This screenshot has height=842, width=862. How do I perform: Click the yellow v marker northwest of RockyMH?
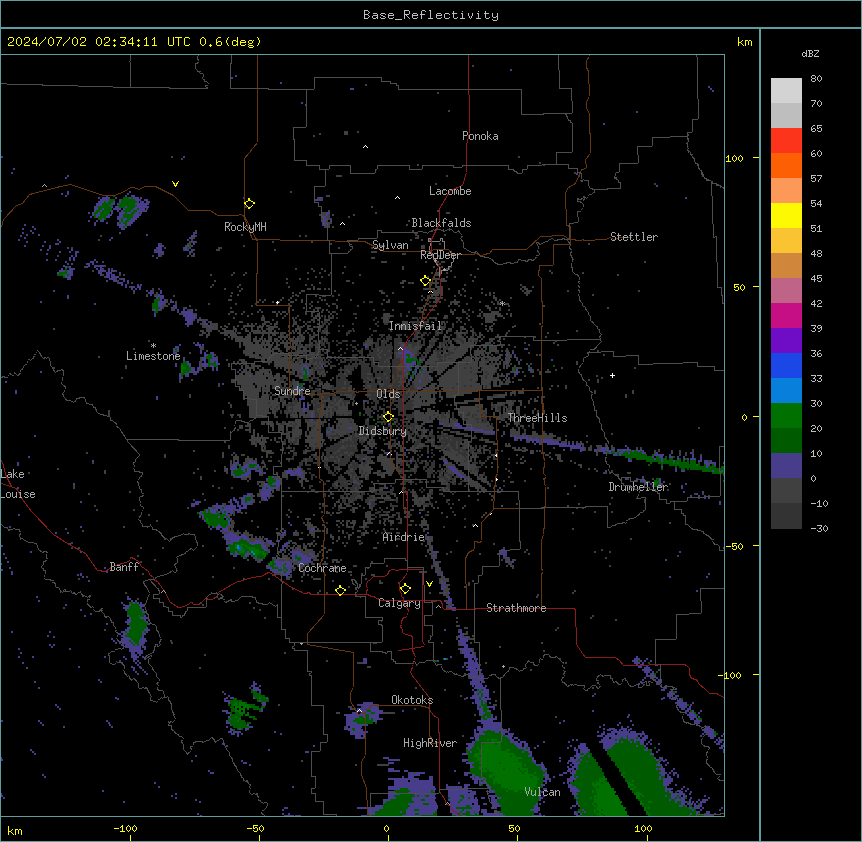click(x=175, y=184)
